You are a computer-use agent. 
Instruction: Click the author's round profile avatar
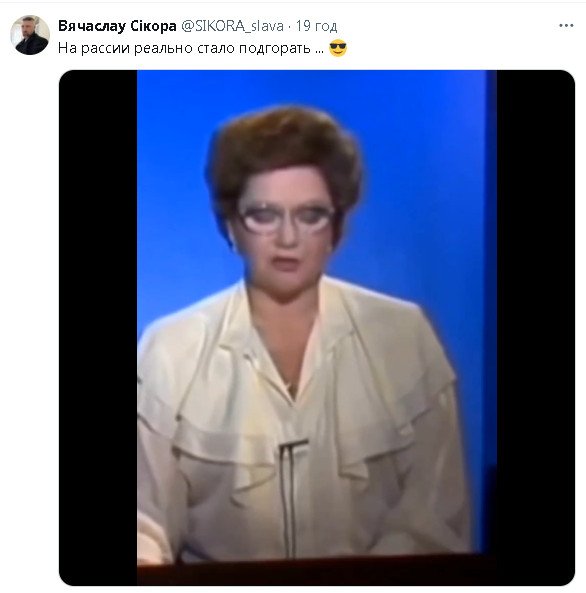[30, 35]
